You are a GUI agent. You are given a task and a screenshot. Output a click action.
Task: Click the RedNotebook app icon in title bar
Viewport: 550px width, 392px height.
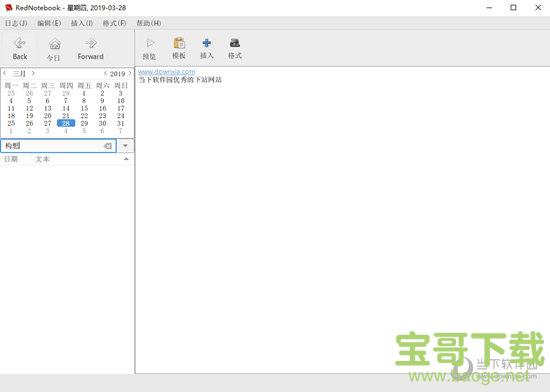[x=8, y=7]
